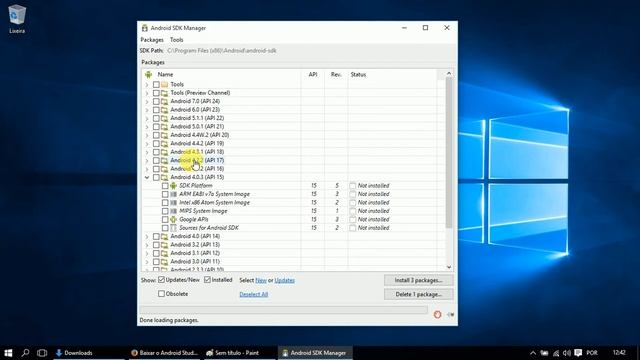Open the volume control in system tray
Screen dimensions: 640x360
tap(567, 353)
